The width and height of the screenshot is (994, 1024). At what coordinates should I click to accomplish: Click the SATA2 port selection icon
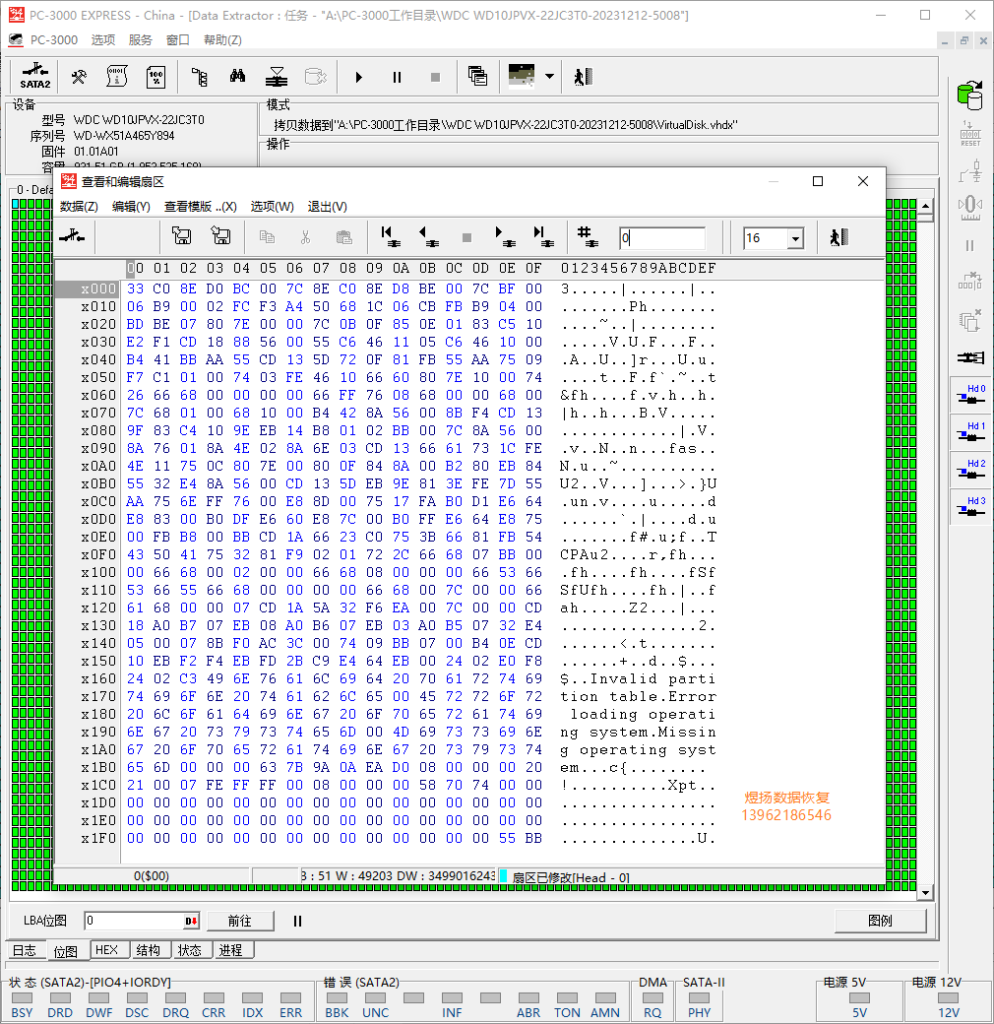point(35,76)
